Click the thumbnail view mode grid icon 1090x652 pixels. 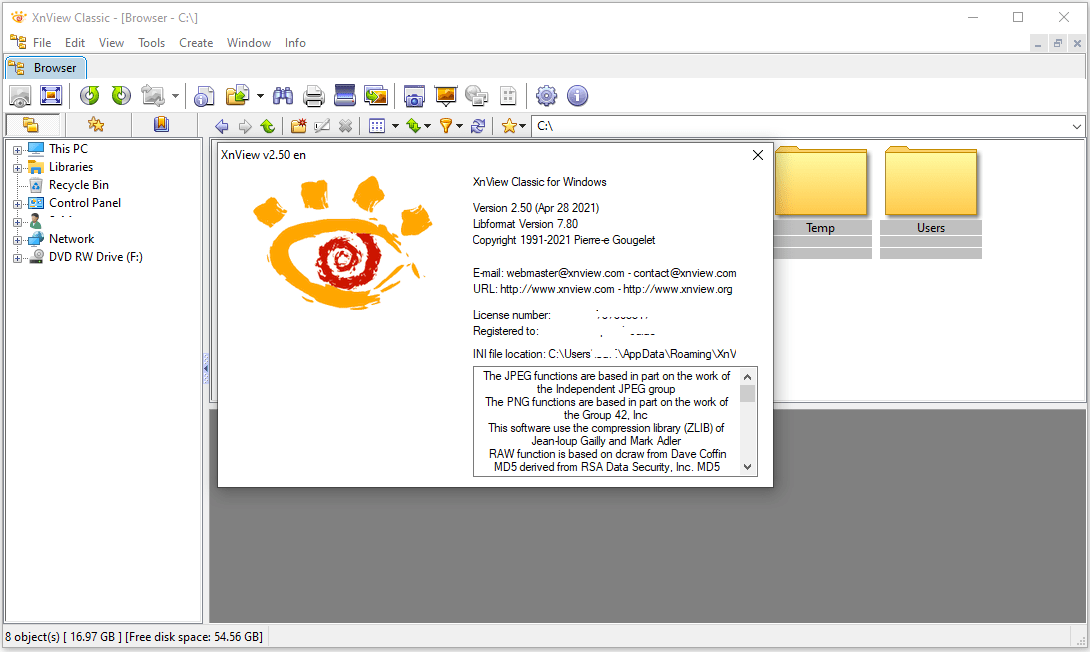coord(377,126)
